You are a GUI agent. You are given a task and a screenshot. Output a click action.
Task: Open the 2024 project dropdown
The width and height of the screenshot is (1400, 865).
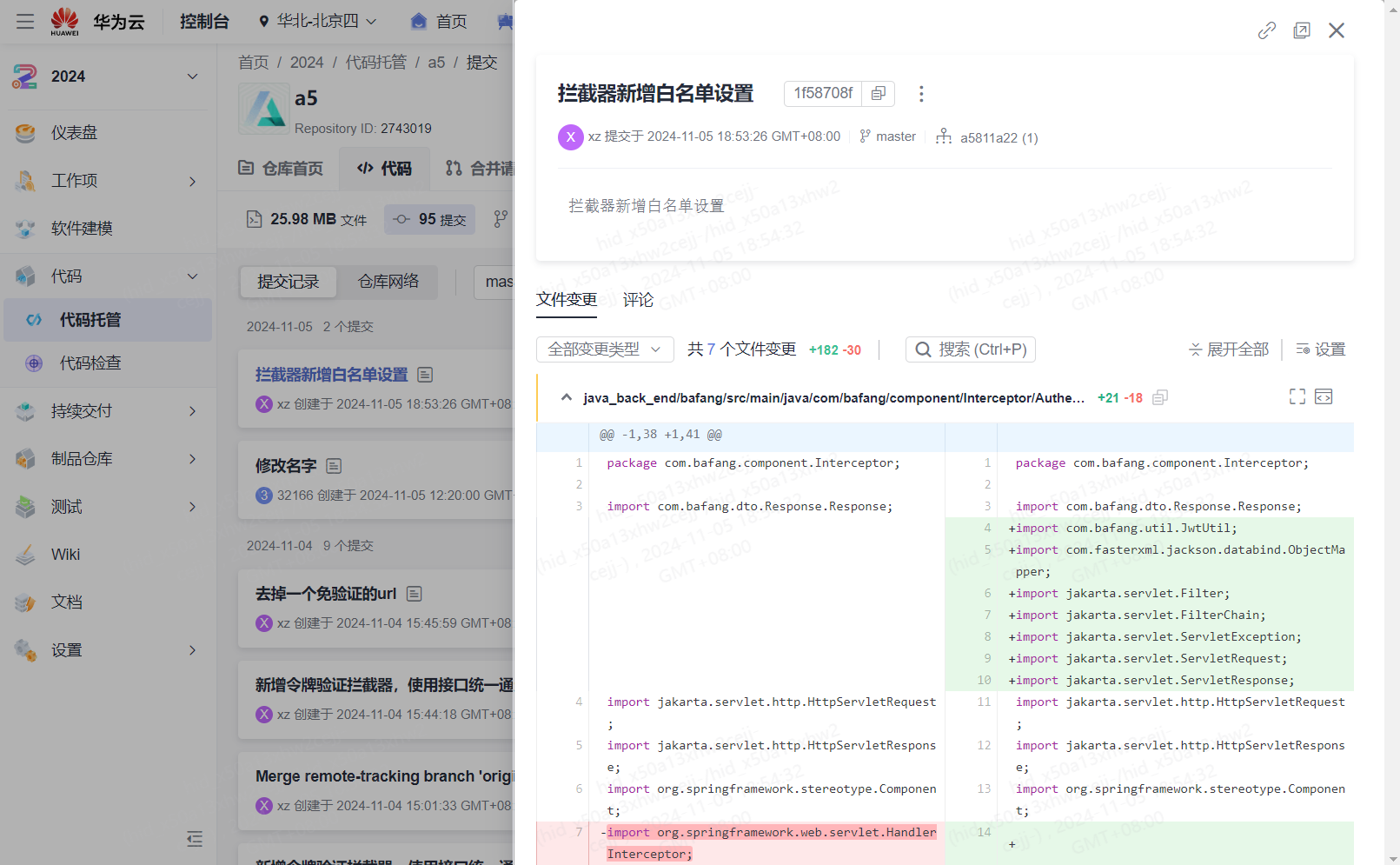point(107,77)
